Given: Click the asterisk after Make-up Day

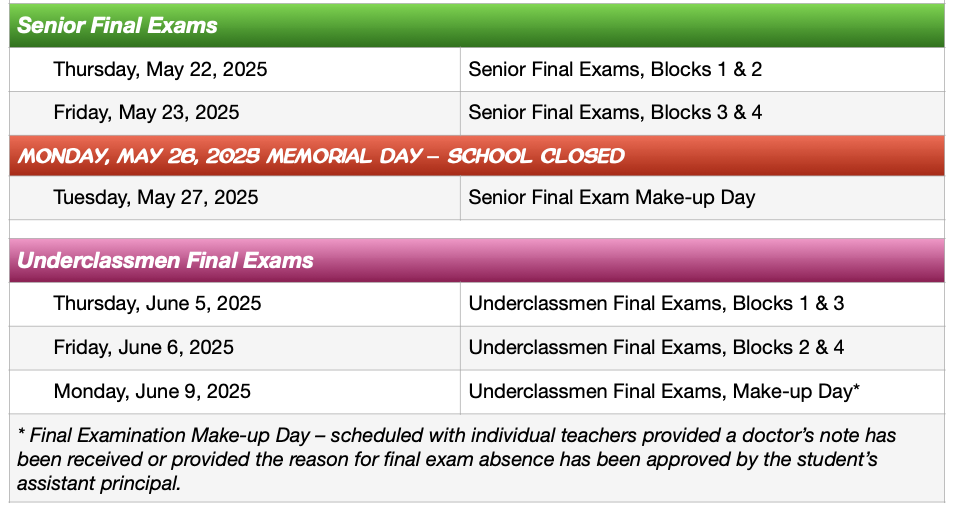Looking at the screenshot, I should 856,388.
